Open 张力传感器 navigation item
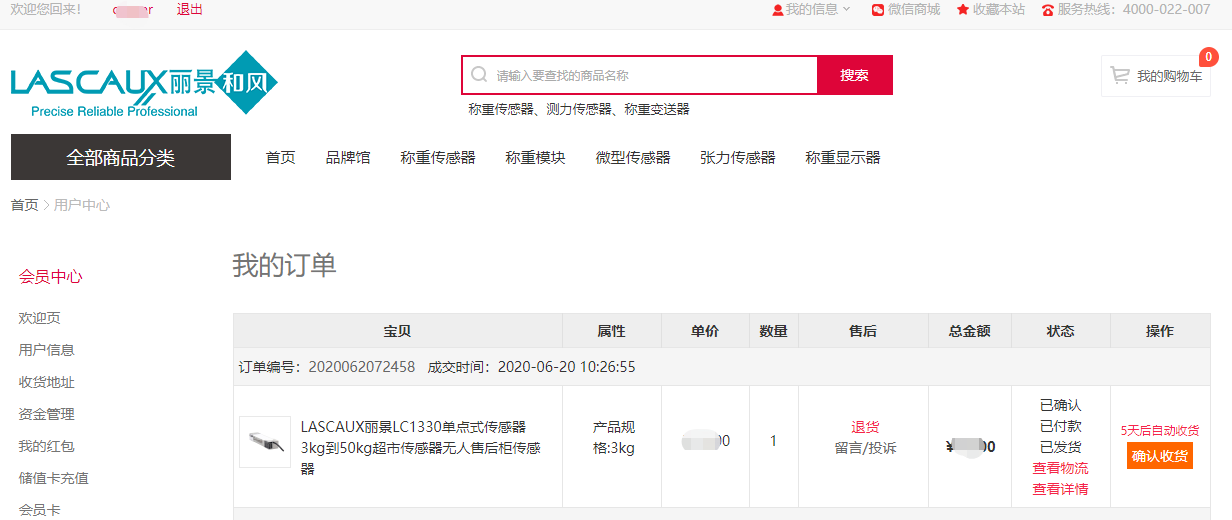Screen dimensions: 1232x520 [738, 158]
